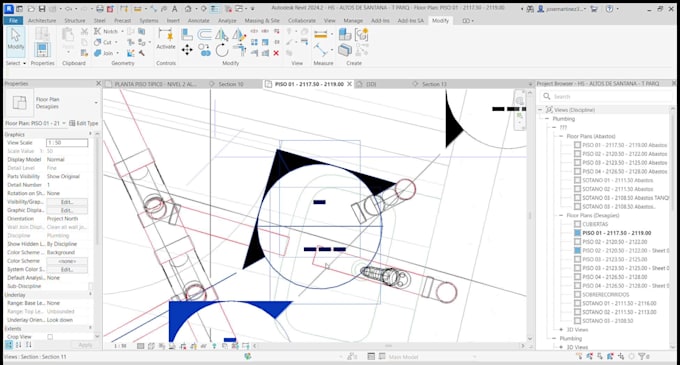Click the Text tool A icon
680x365 pixels.
pyautogui.click(x=174, y=9)
